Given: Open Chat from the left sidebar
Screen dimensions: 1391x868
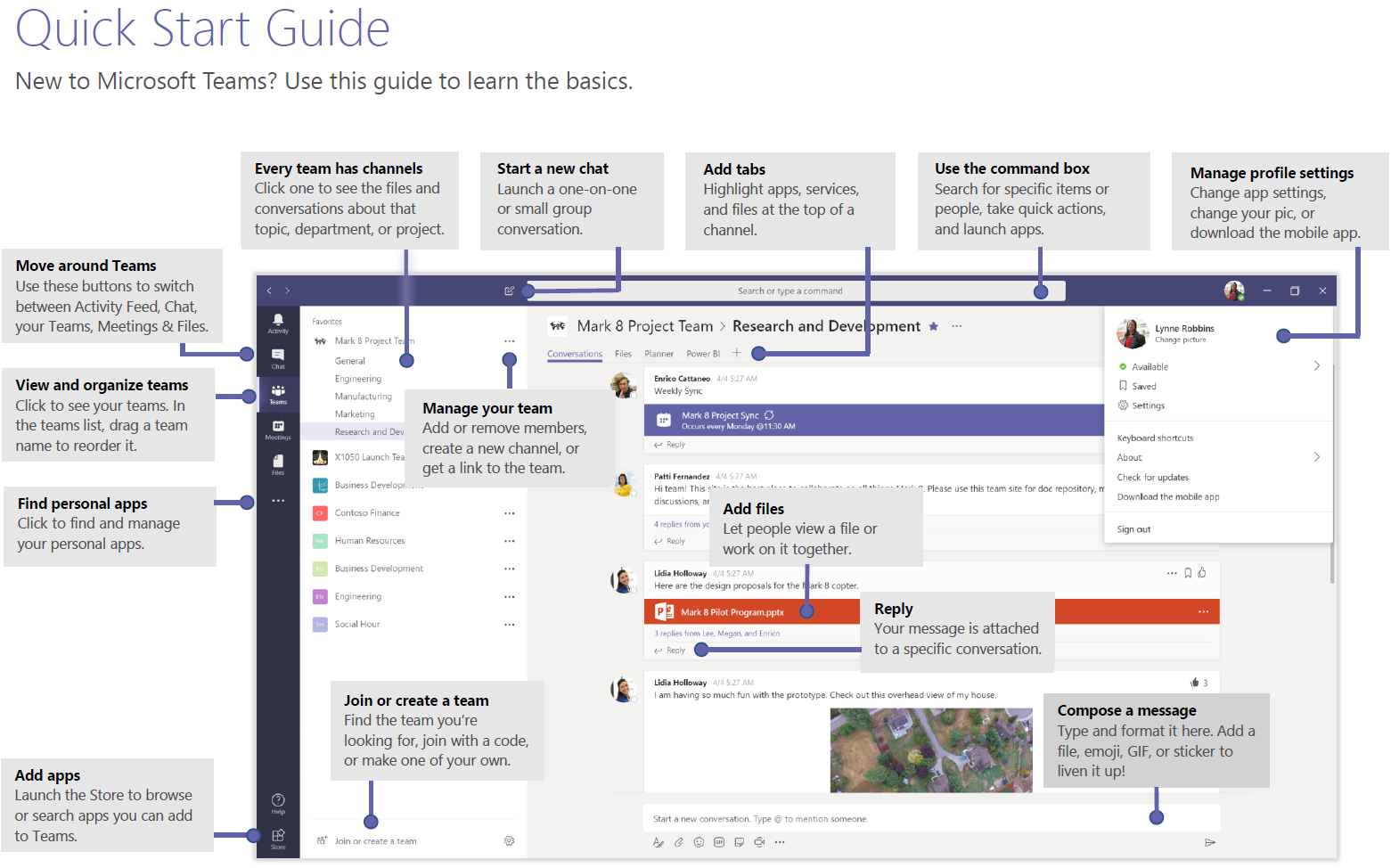Looking at the screenshot, I should click(278, 357).
